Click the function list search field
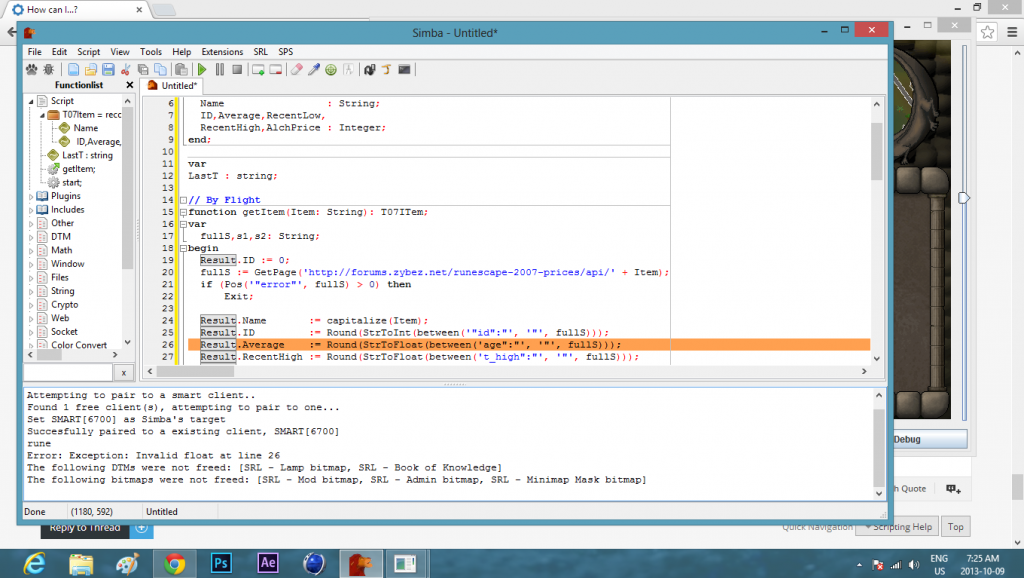The width and height of the screenshot is (1024, 578). coord(68,372)
